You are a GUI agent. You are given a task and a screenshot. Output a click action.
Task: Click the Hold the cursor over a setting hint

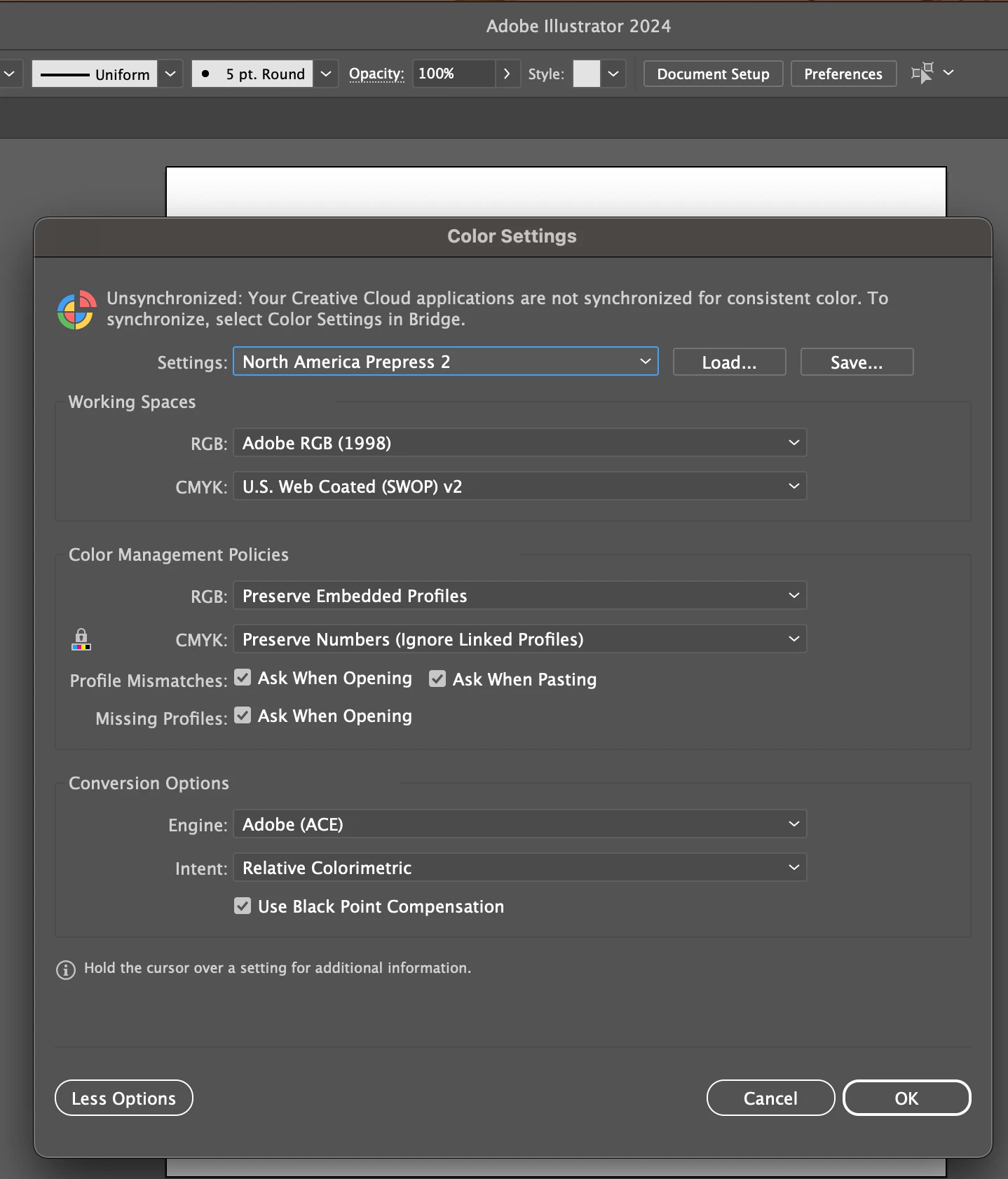pos(278,968)
